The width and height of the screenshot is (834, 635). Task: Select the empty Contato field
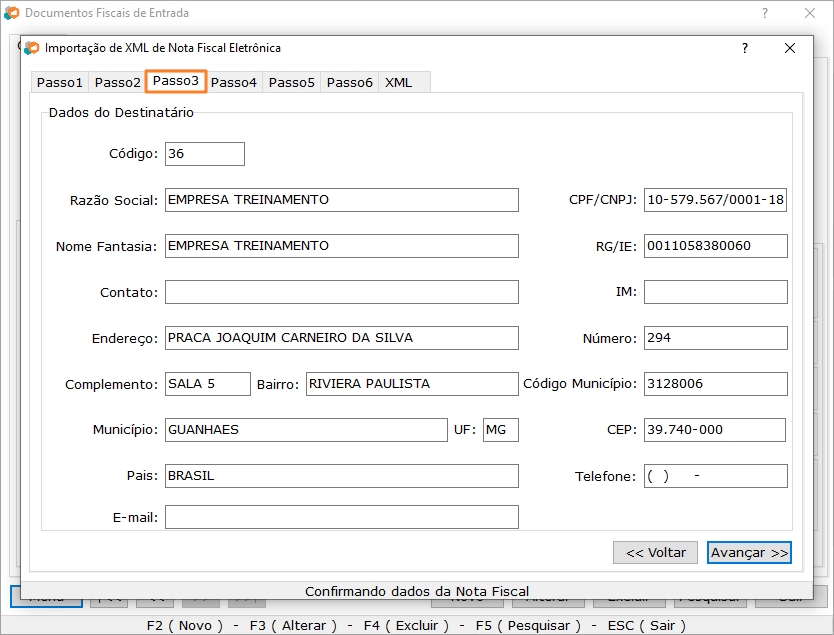pyautogui.click(x=341, y=292)
